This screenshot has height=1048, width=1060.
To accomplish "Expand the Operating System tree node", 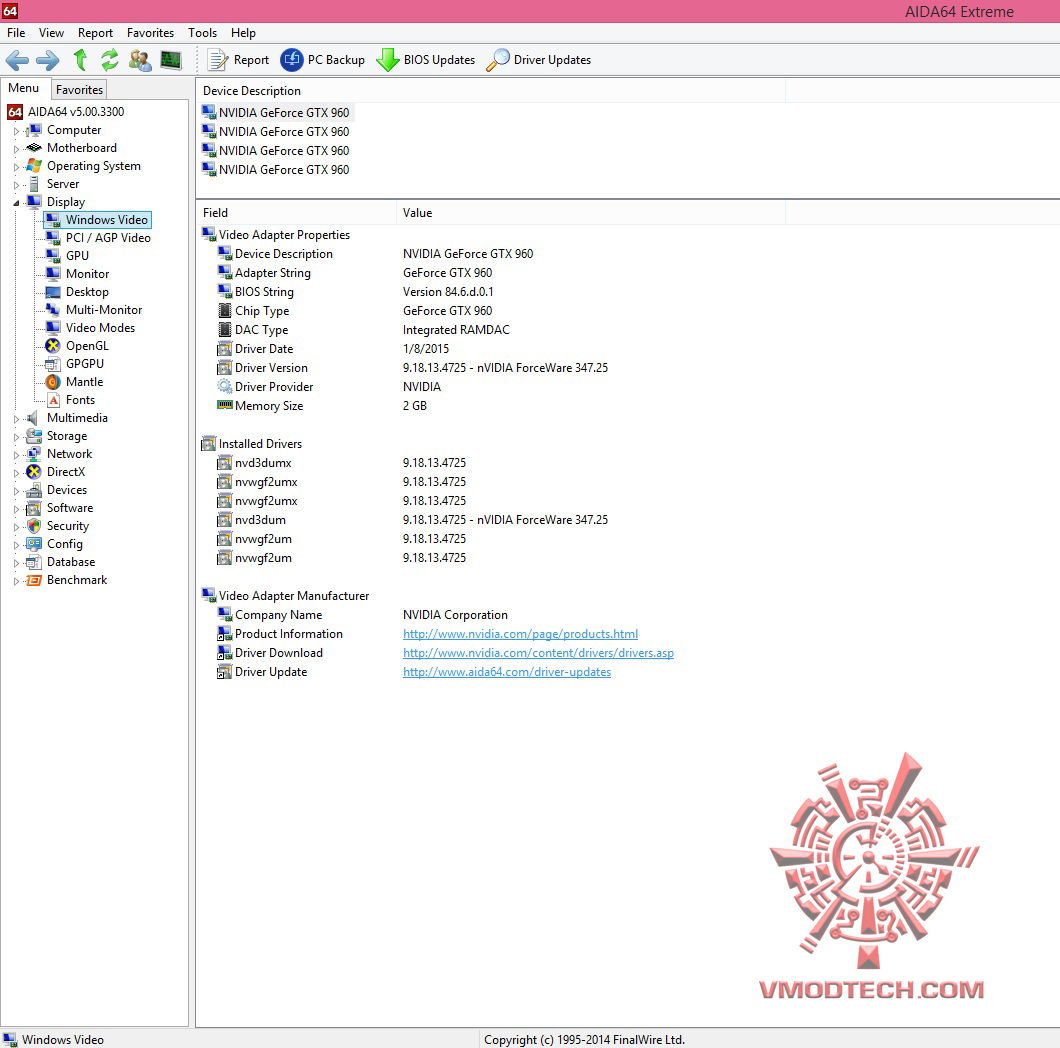I will pos(16,166).
